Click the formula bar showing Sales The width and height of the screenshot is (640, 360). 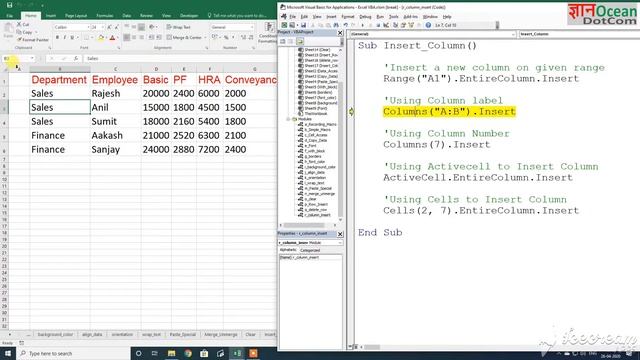180,58
